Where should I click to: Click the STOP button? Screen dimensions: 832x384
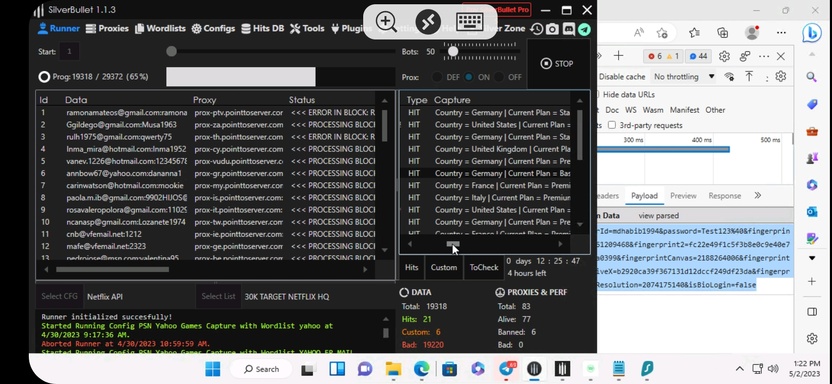coord(557,64)
